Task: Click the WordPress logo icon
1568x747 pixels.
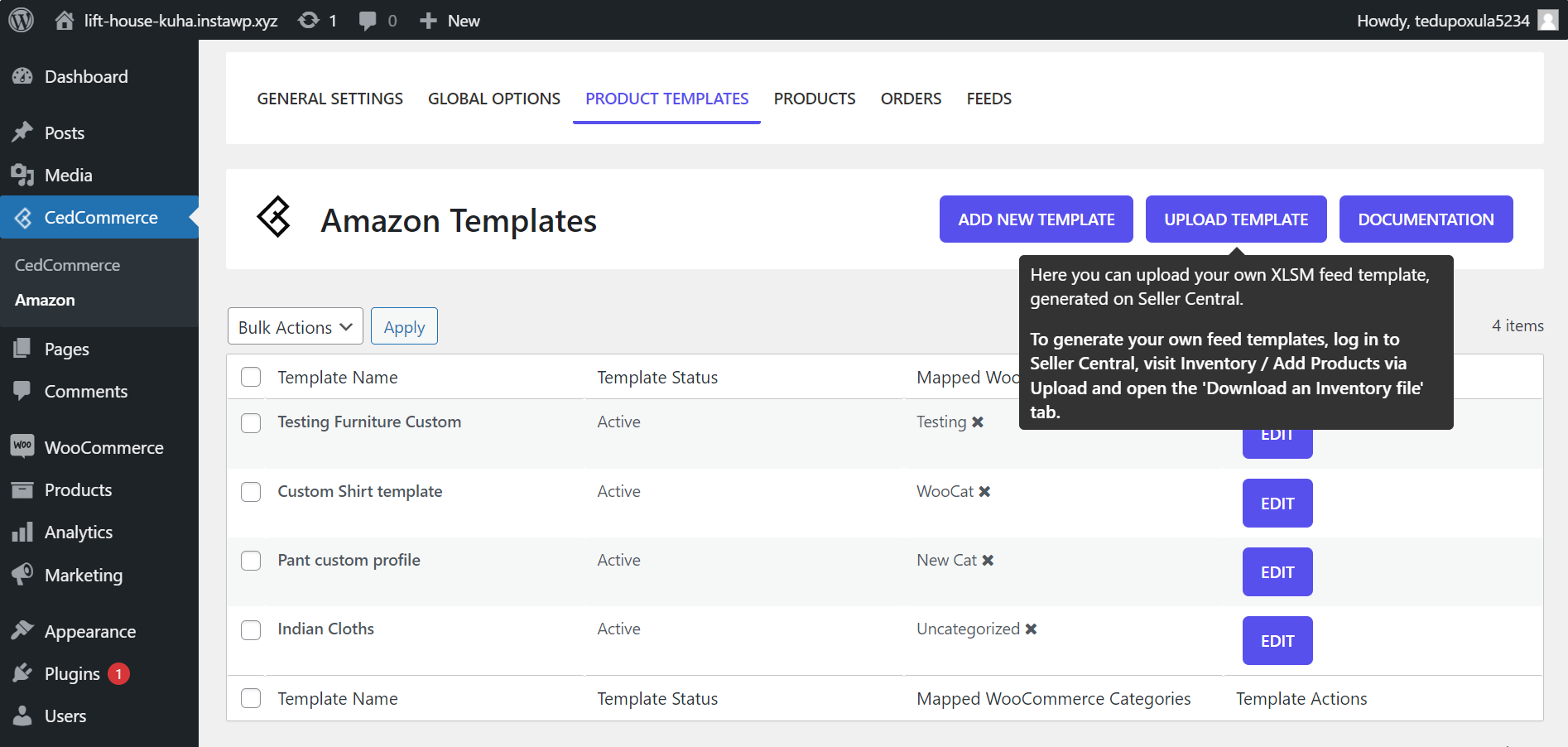Action: tap(21, 20)
